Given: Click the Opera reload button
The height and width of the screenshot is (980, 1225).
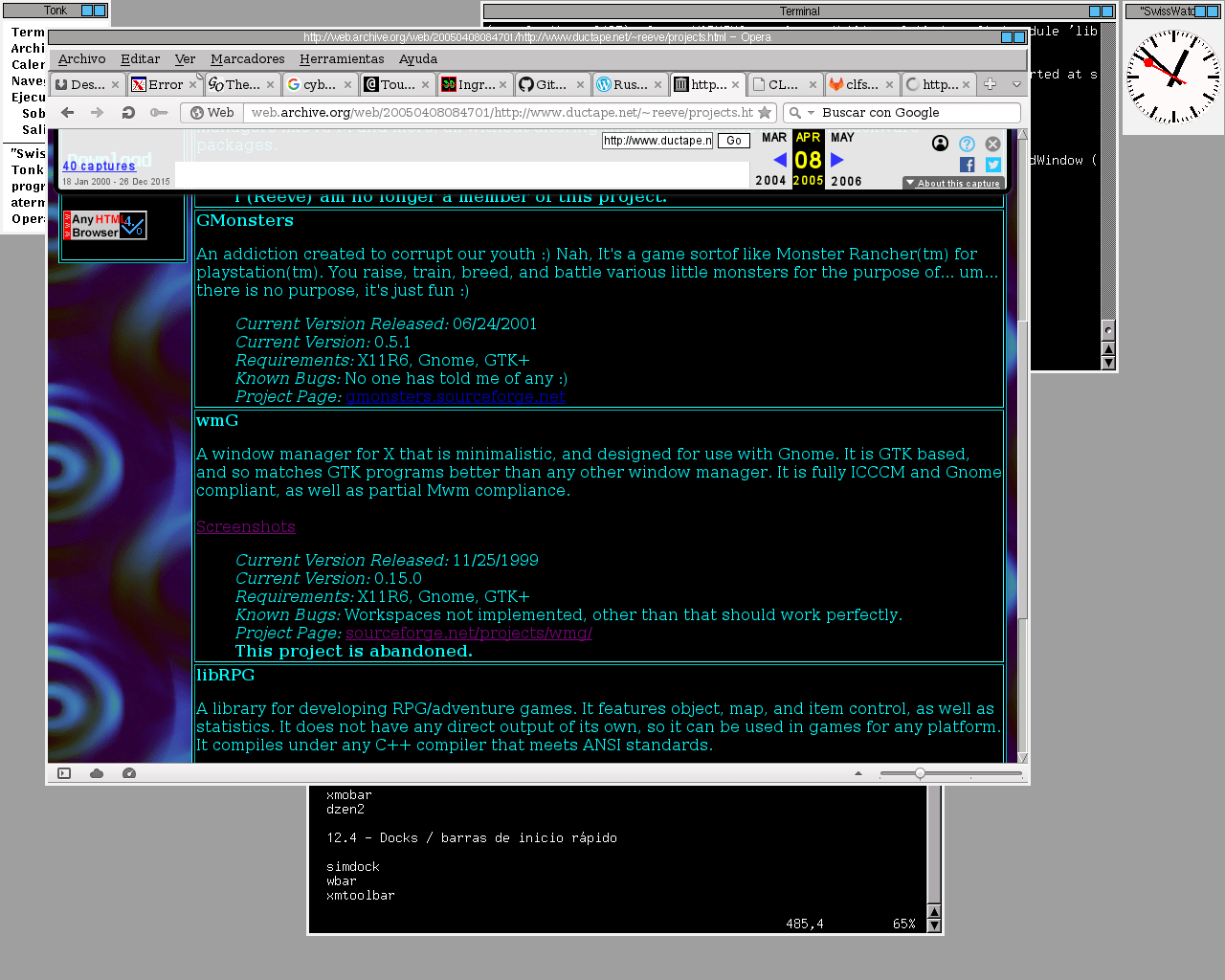Looking at the screenshot, I should [128, 113].
